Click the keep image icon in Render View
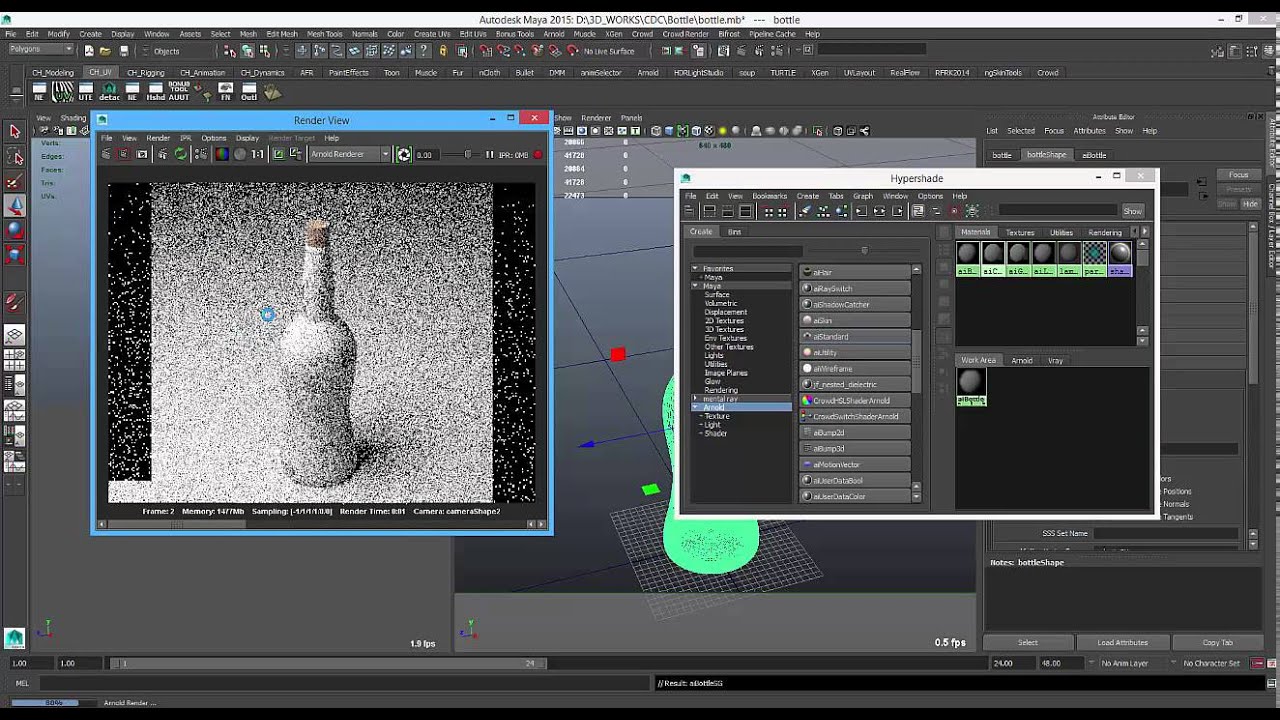Screen dimensions: 1280x720 [278, 154]
